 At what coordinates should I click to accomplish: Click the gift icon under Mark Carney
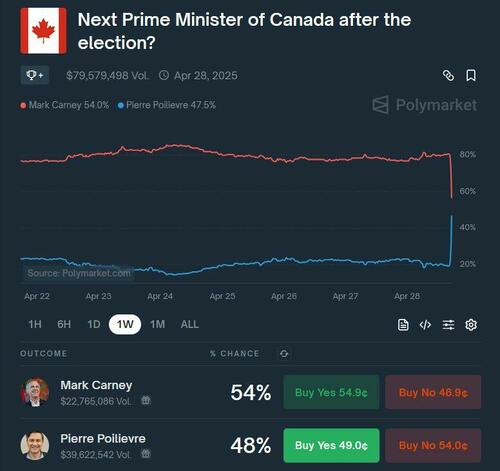click(146, 400)
